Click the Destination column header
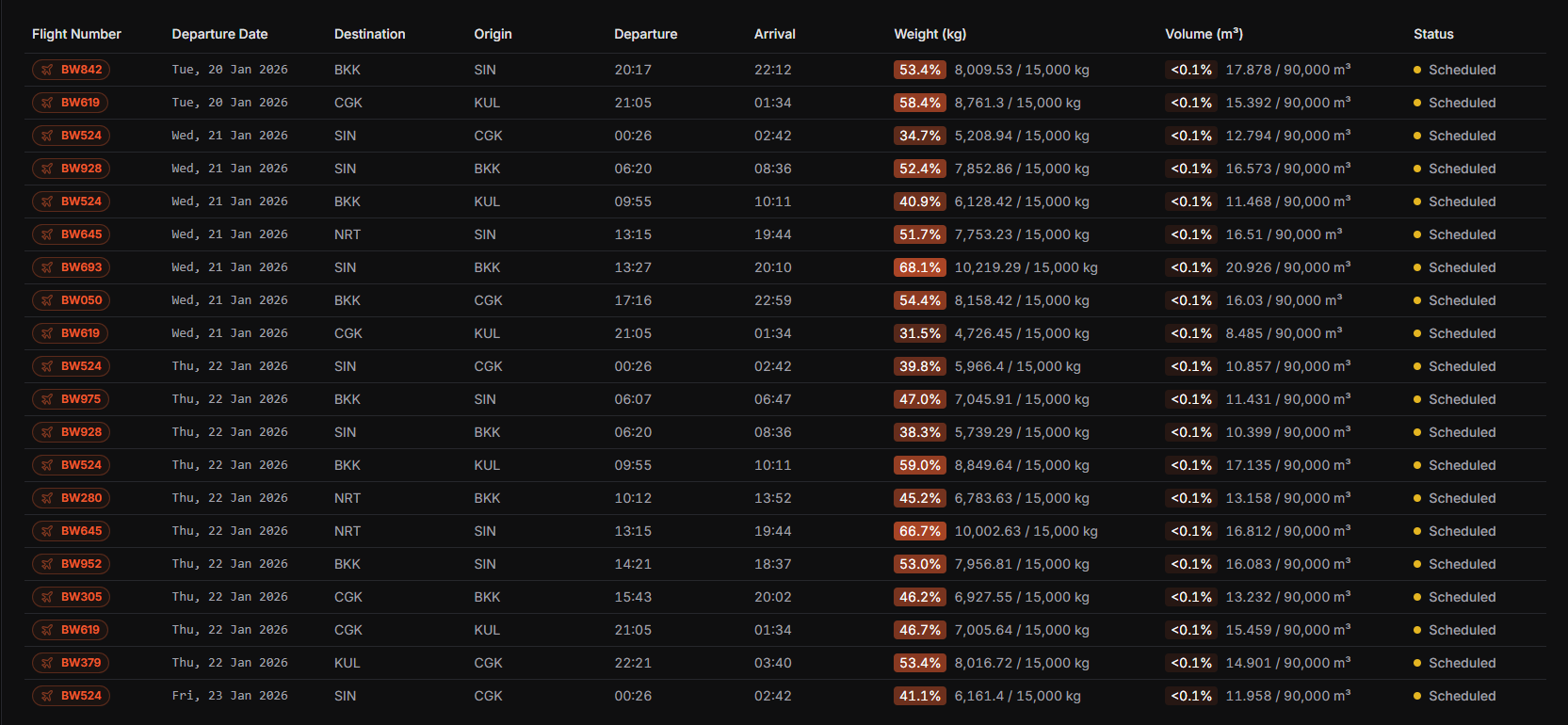Image resolution: width=1568 pixels, height=725 pixels. (x=369, y=34)
